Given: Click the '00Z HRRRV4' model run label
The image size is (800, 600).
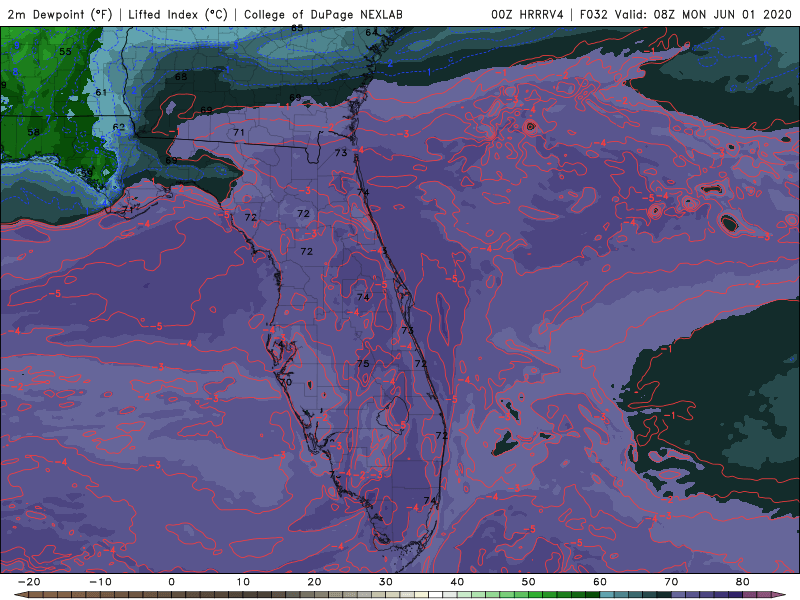Looking at the screenshot, I should tap(528, 14).
